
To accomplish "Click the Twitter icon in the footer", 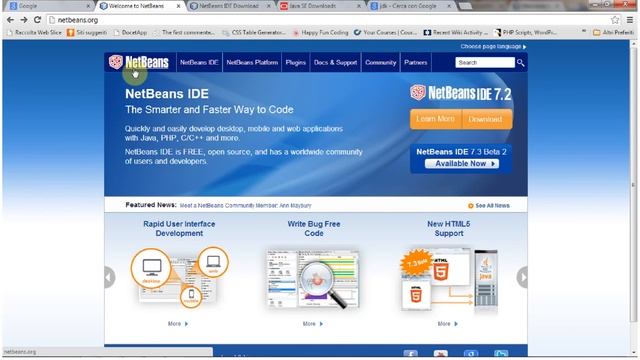I will 501,353.
